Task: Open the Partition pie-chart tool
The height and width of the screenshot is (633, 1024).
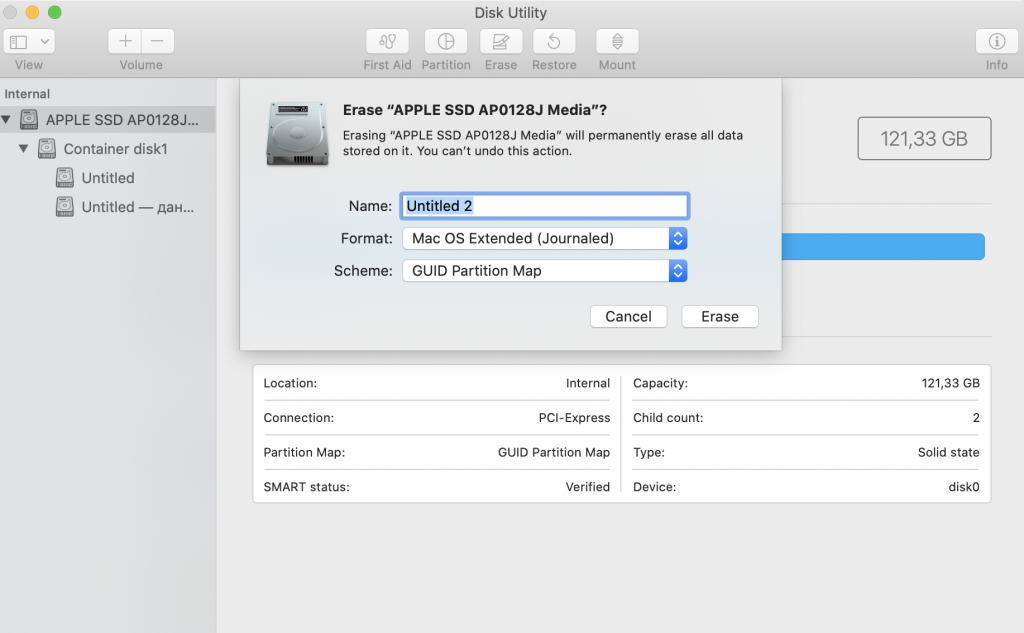Action: [446, 41]
